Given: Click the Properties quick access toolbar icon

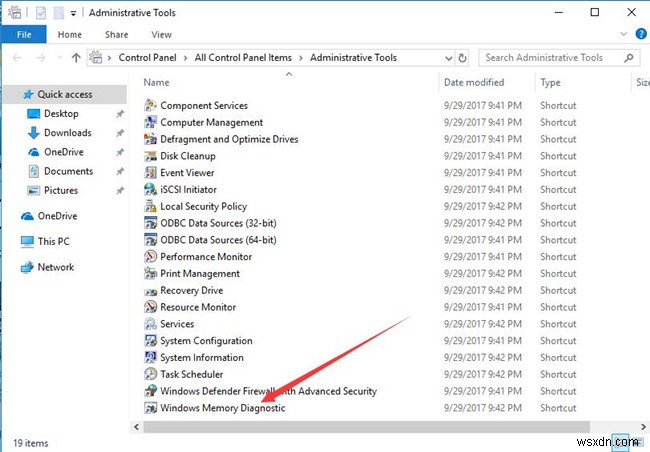Looking at the screenshot, I should (x=41, y=13).
